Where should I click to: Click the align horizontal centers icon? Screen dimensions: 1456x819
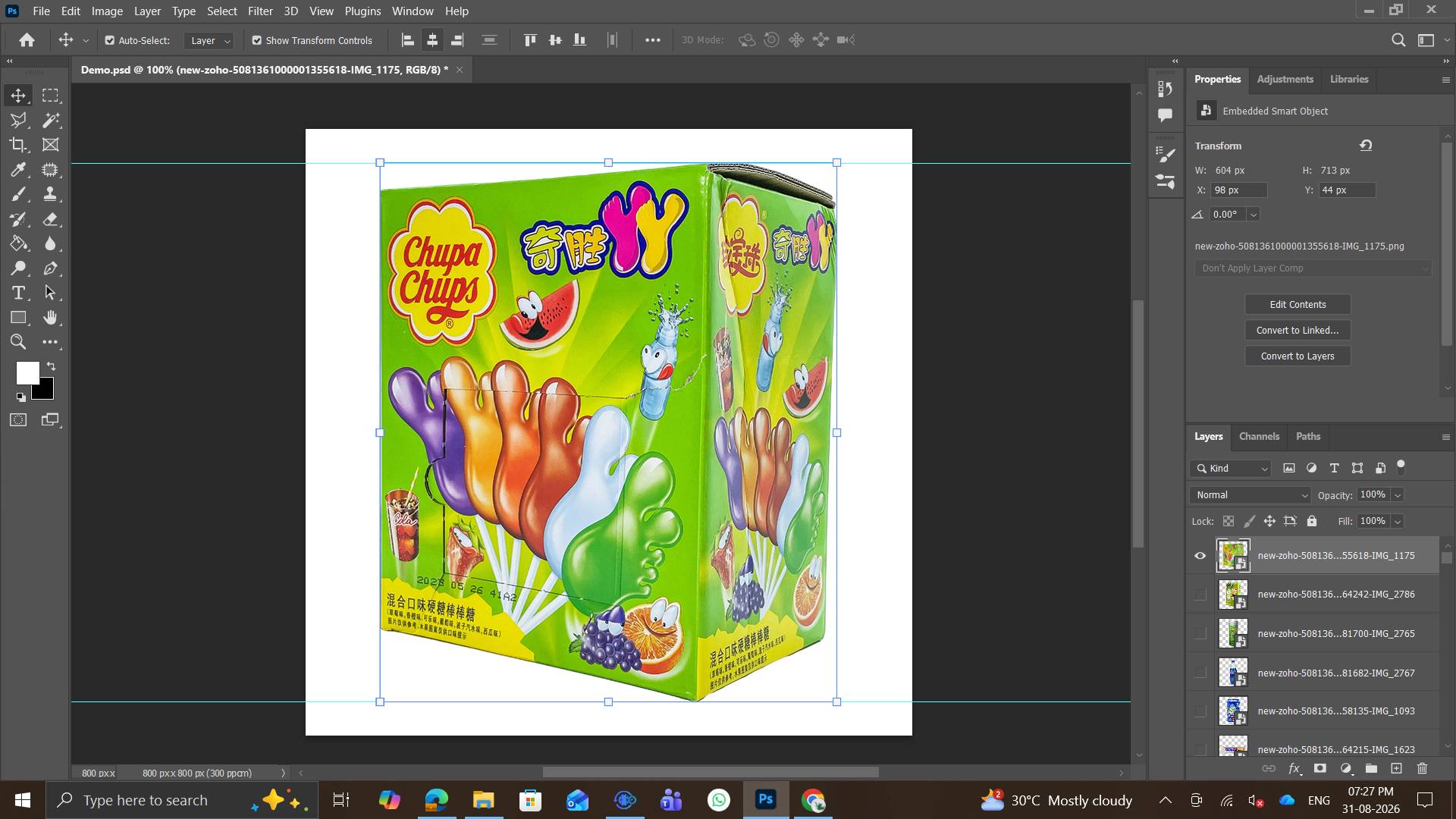[432, 40]
